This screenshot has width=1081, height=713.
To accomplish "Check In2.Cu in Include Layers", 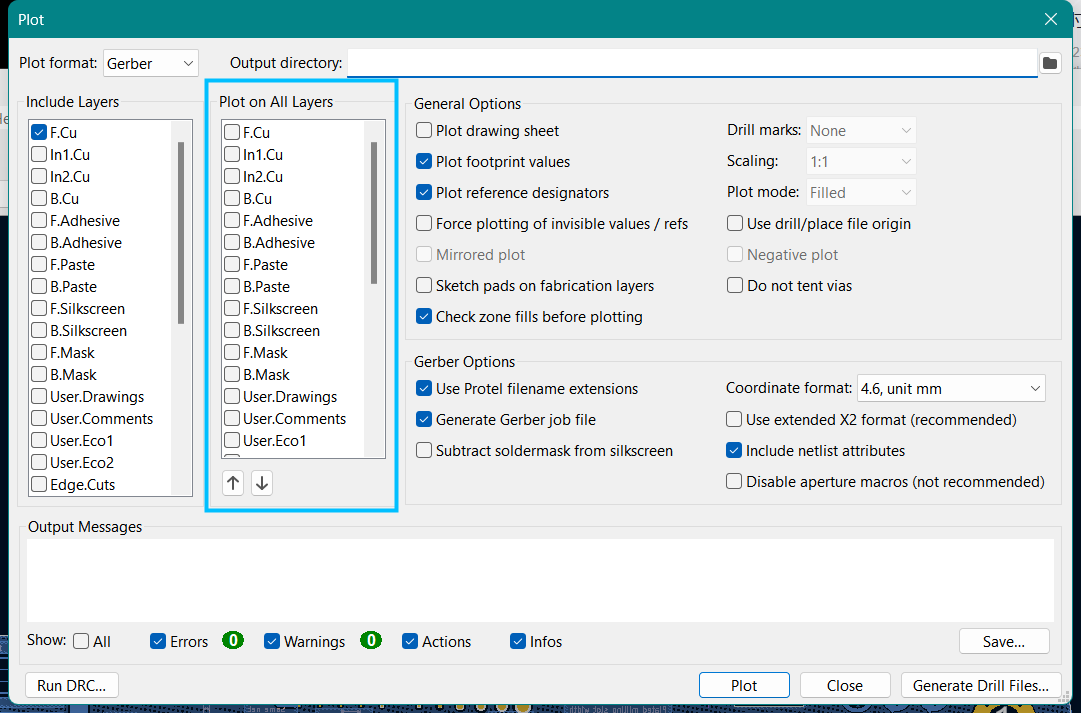I will pyautogui.click(x=39, y=177).
